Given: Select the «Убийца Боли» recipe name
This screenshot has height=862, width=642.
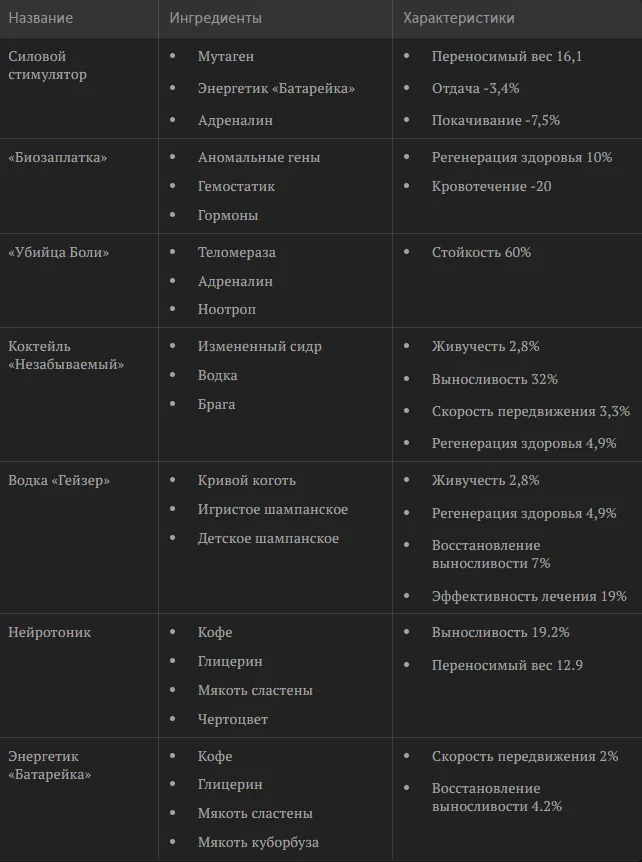Looking at the screenshot, I should click(58, 252).
